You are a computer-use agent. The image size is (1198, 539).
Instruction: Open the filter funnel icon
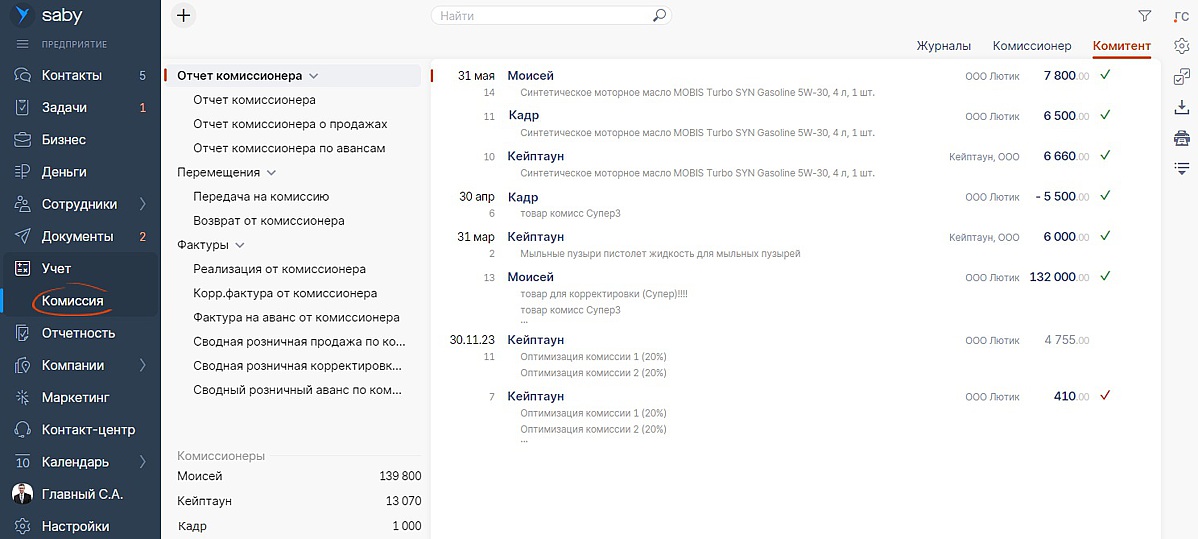tap(1145, 16)
